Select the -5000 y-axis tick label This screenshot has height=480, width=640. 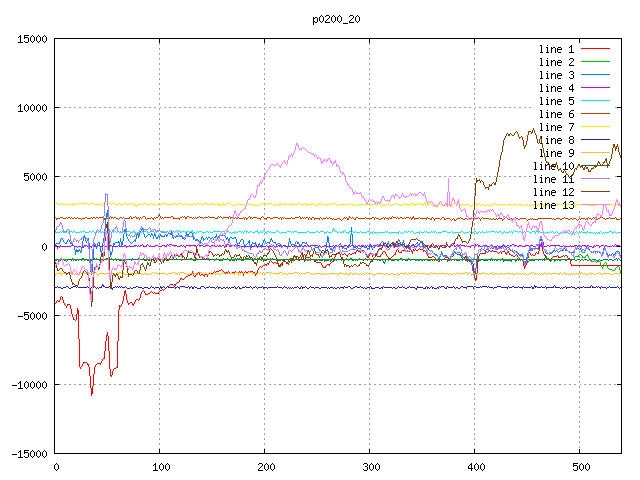[30, 316]
